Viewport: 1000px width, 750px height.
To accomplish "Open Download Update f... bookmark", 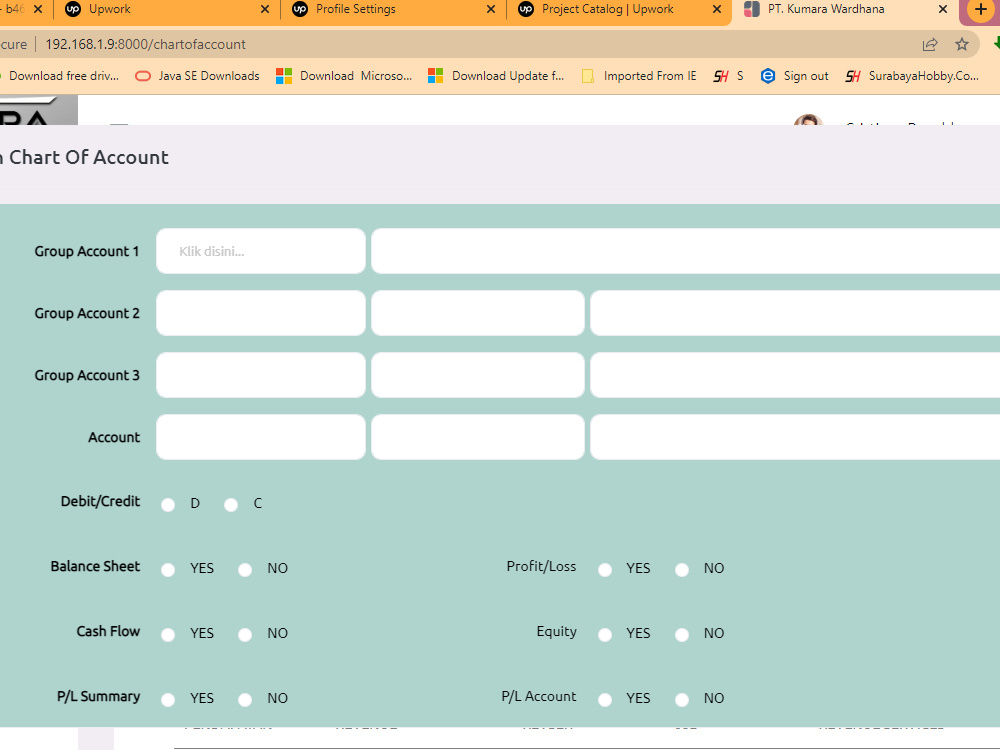I will (496, 76).
